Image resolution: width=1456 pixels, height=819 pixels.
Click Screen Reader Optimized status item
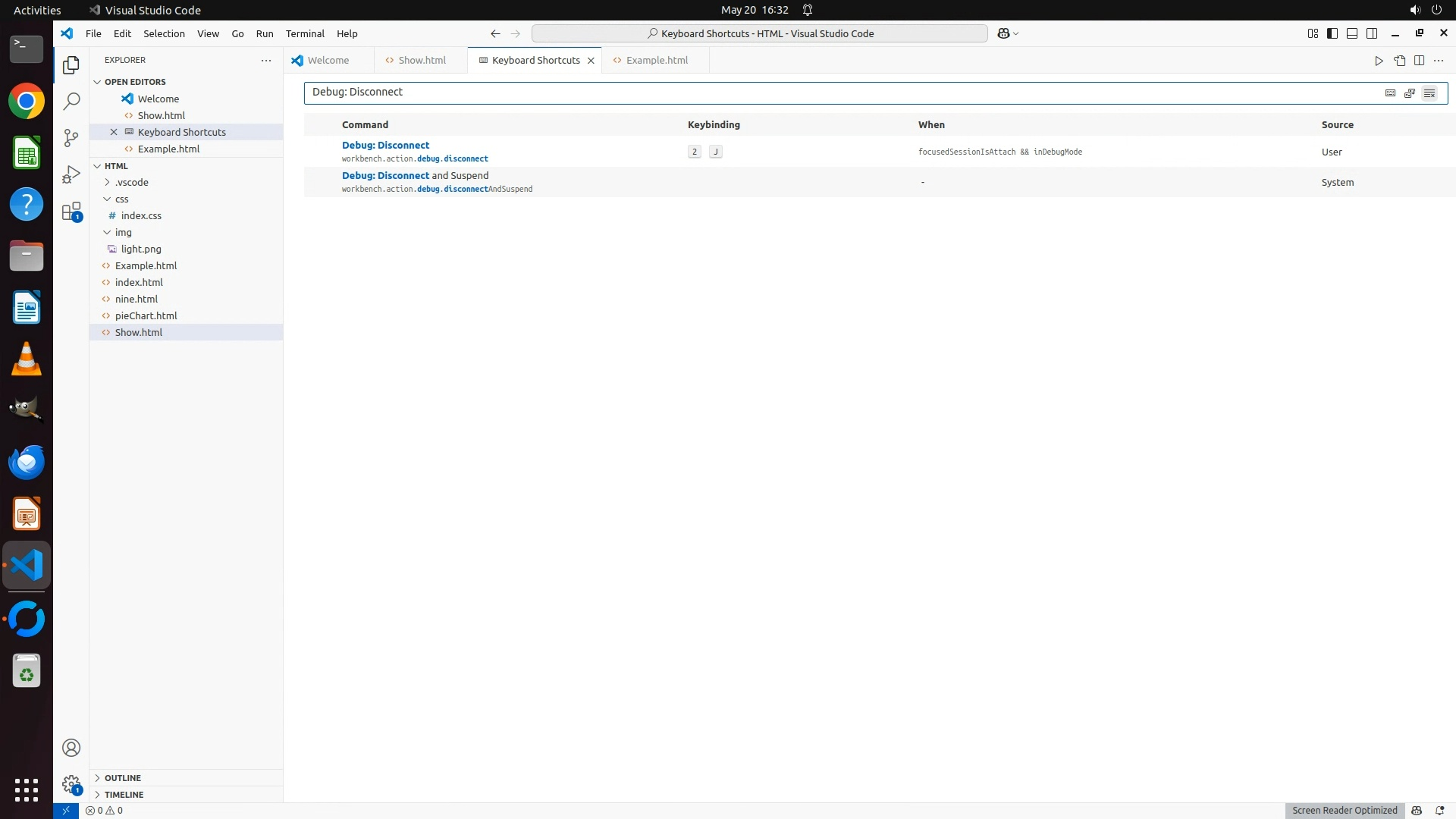tap(1344, 810)
